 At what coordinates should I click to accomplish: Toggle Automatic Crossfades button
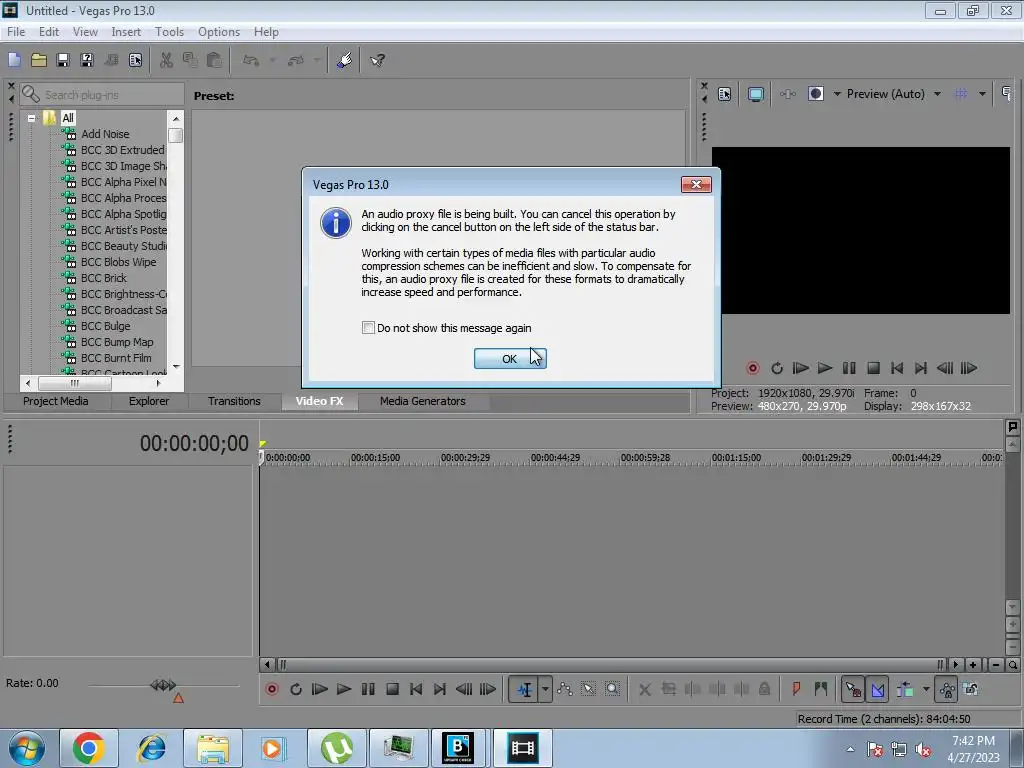[x=878, y=689]
